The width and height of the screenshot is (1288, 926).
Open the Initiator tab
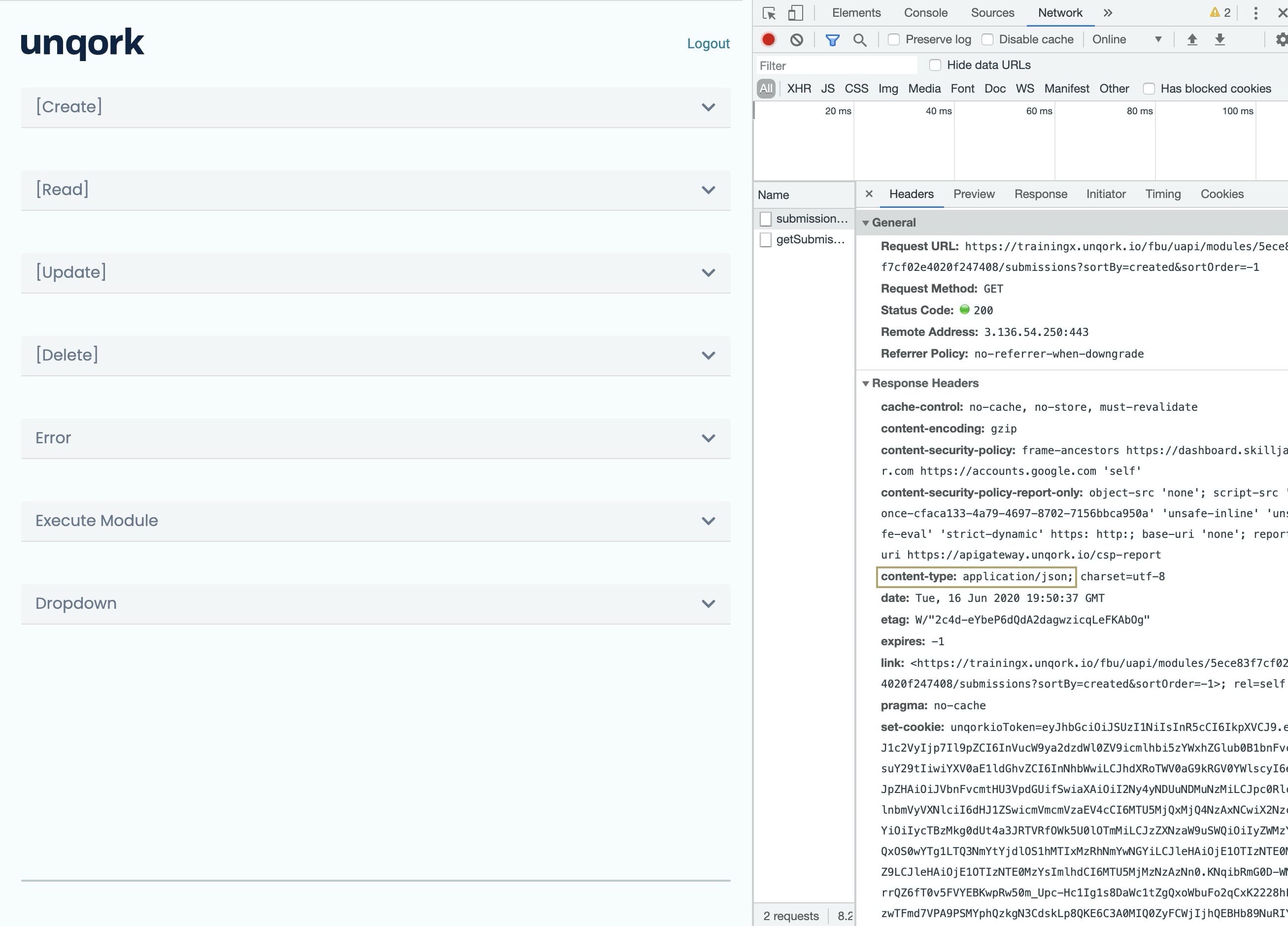[x=1105, y=194]
